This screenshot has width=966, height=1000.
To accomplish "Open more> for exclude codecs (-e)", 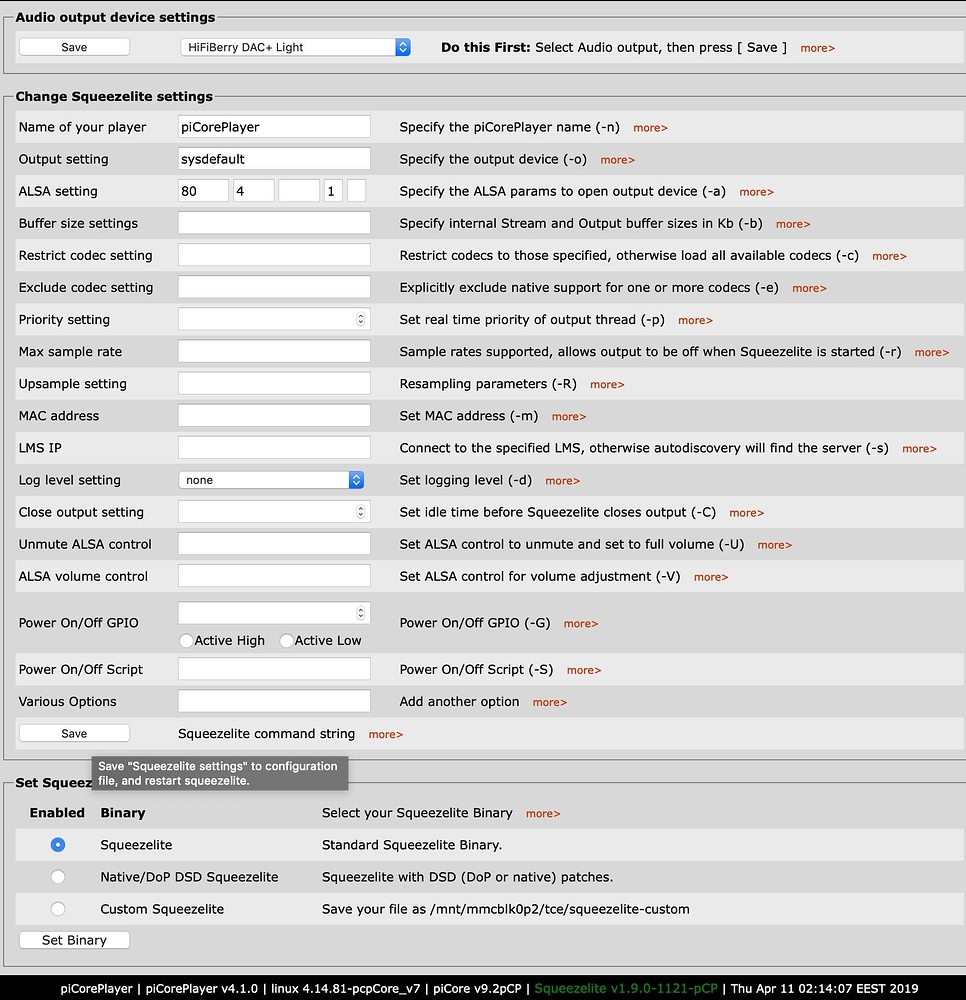I will 809,288.
